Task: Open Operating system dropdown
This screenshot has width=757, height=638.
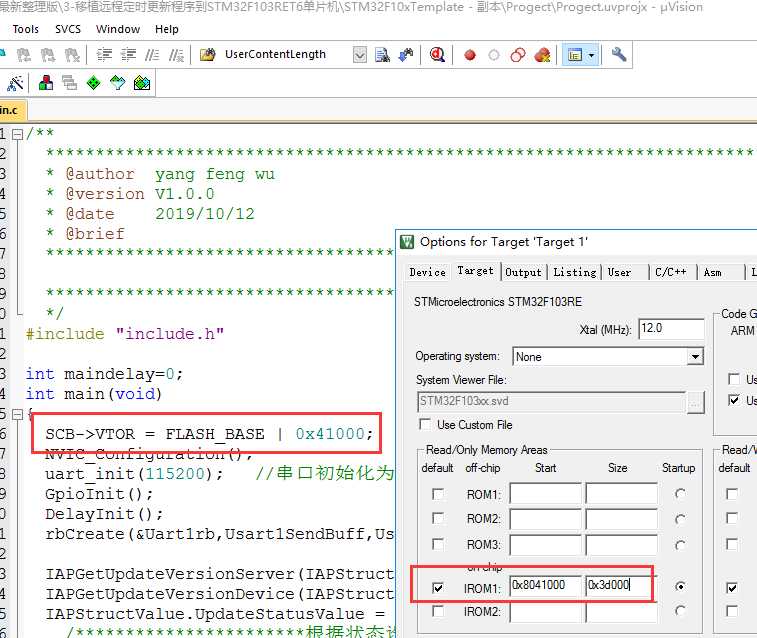Action: click(695, 357)
